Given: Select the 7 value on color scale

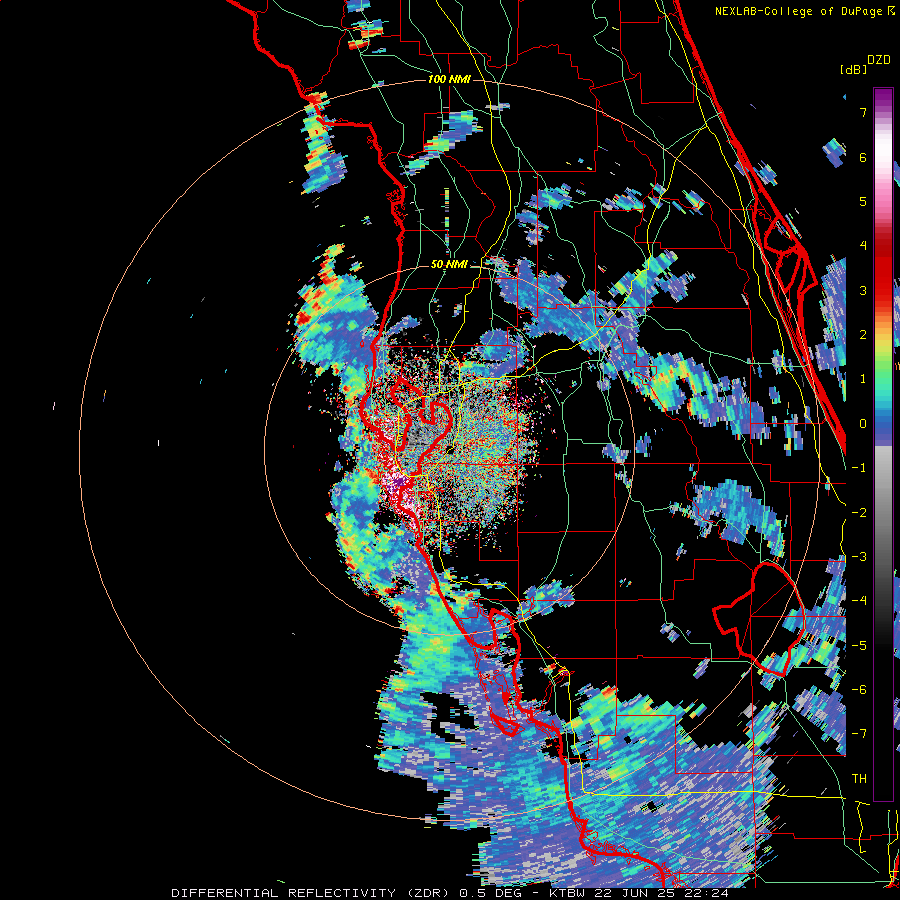Looking at the screenshot, I should (863, 112).
